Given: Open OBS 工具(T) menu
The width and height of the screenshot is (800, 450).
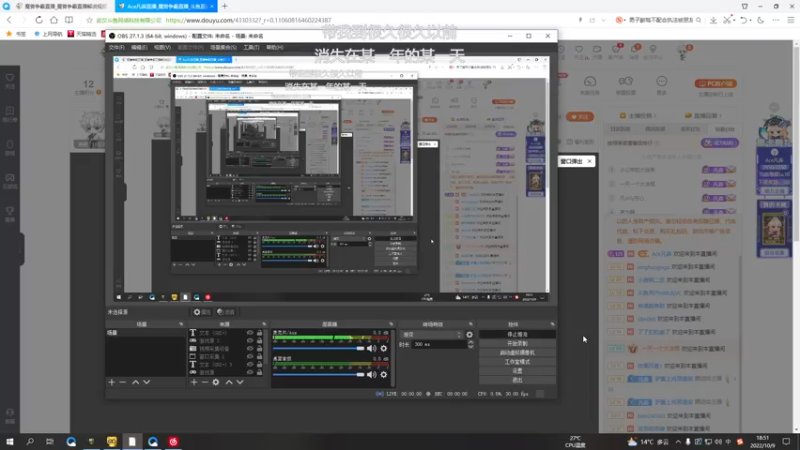Looking at the screenshot, I should (251, 47).
